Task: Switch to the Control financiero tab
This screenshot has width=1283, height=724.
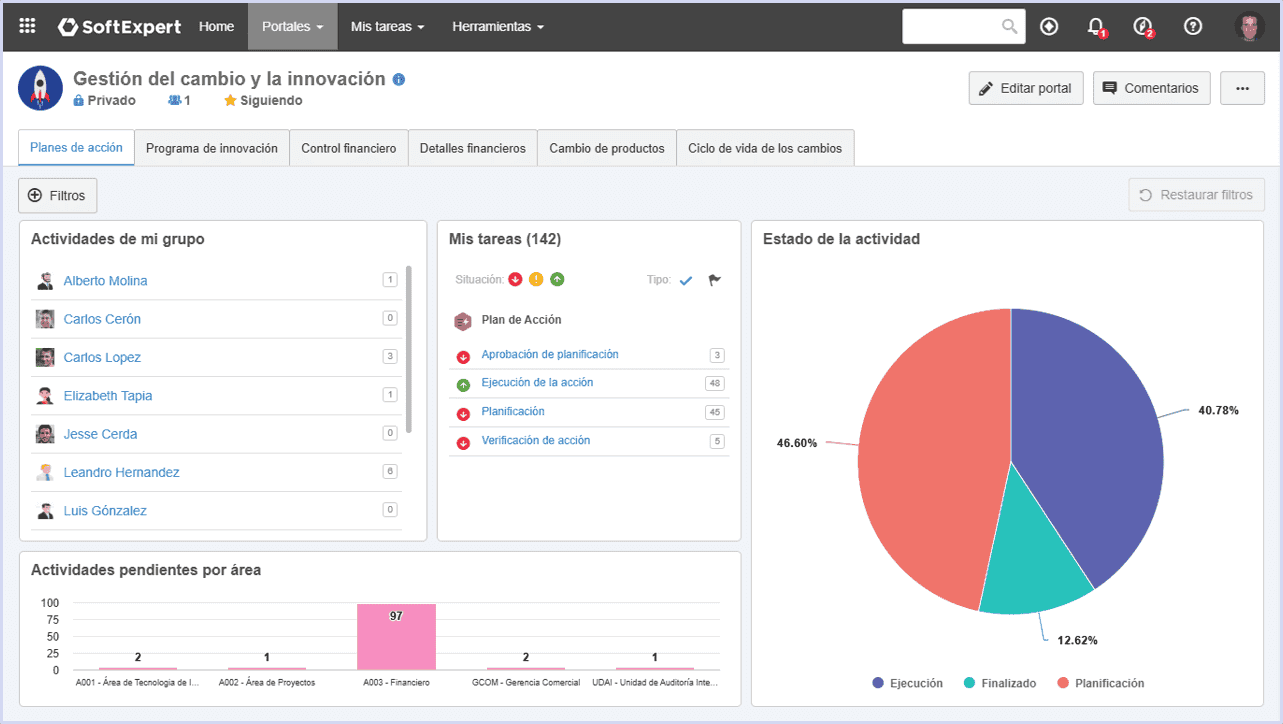Action: point(349,148)
